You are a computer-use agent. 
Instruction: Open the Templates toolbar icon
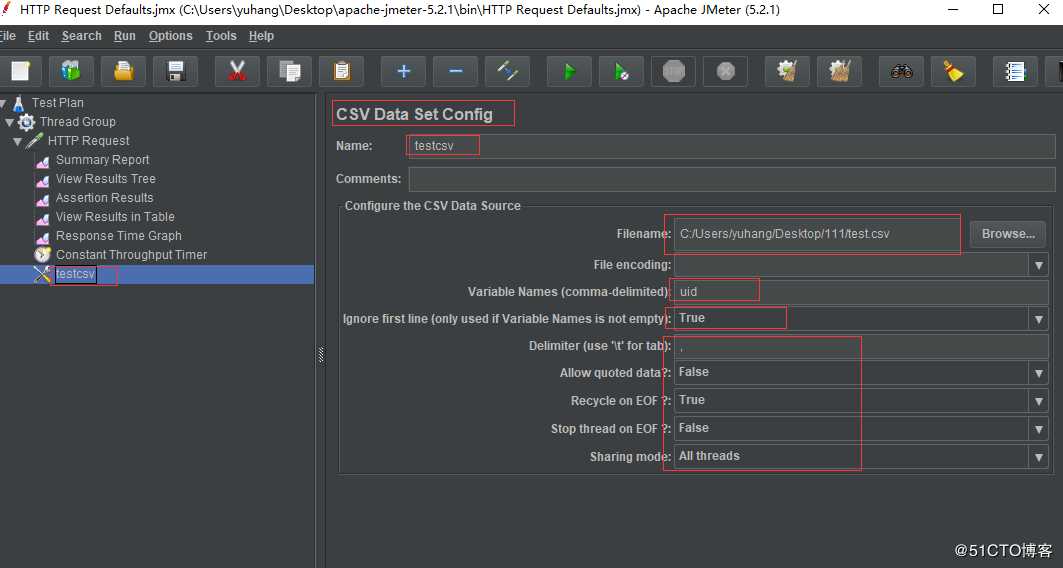pyautogui.click(x=71, y=71)
